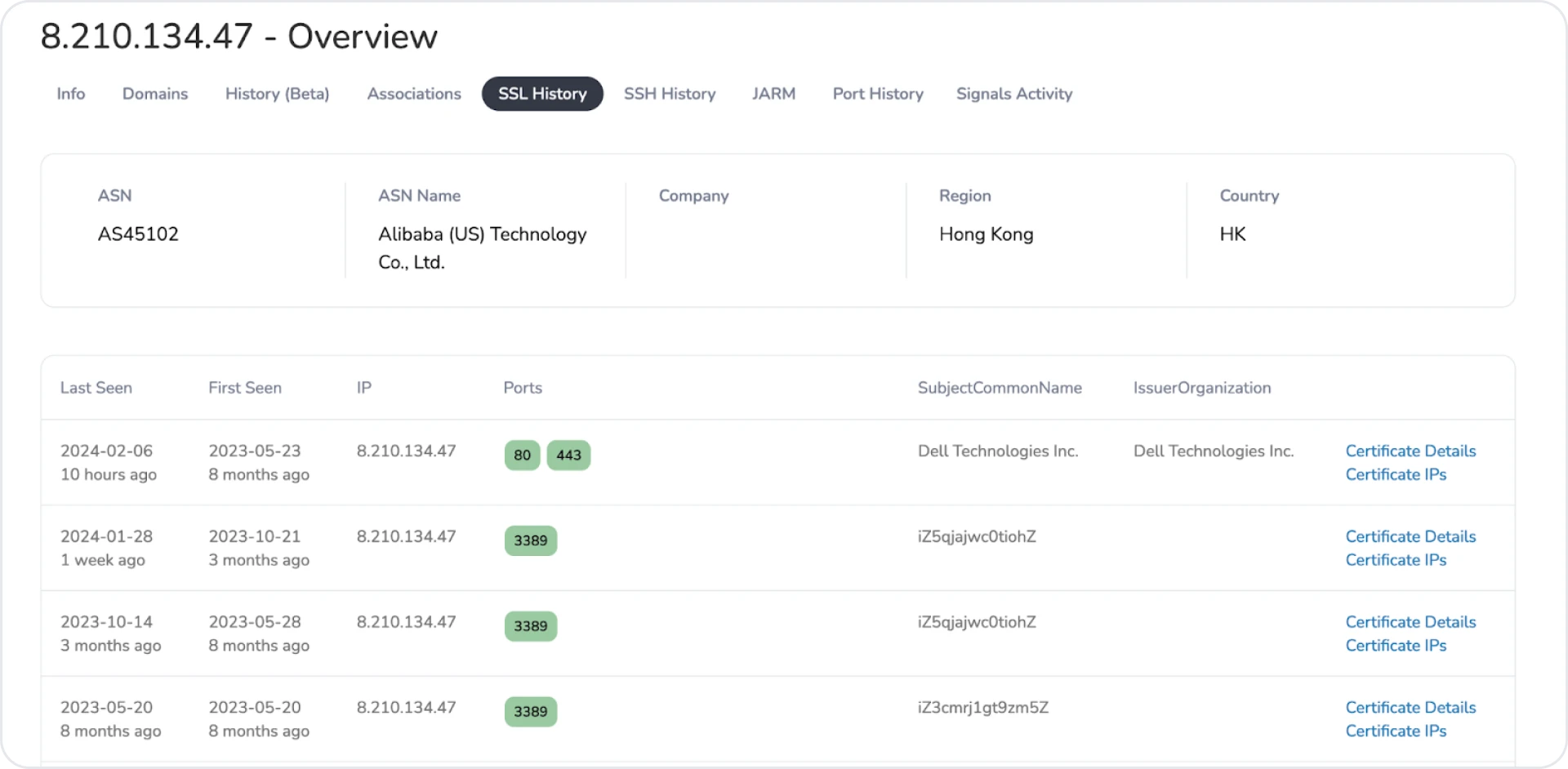Click the 2023-10-14 last seen date
Image resolution: width=1568 pixels, height=769 pixels.
107,622
